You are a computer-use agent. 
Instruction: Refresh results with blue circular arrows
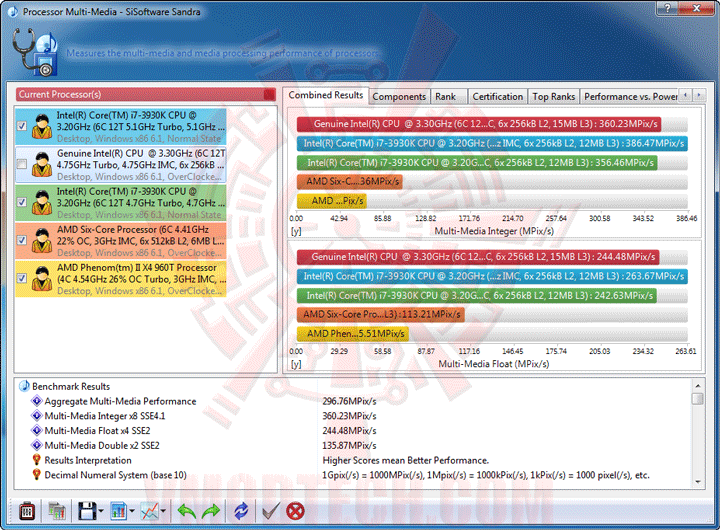point(241,511)
